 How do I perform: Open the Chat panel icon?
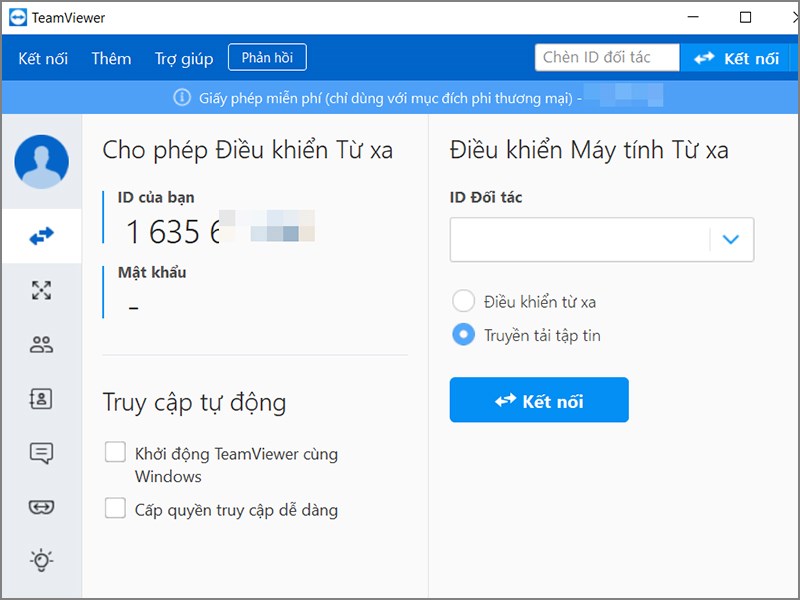tap(41, 453)
